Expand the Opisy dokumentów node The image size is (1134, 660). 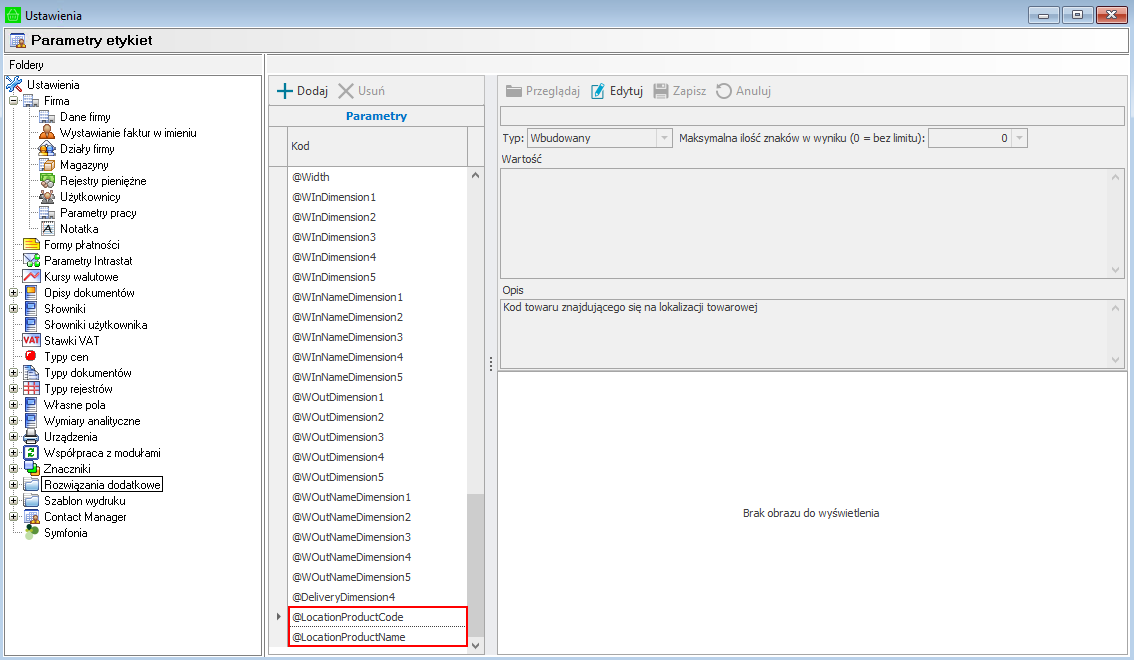(x=14, y=293)
